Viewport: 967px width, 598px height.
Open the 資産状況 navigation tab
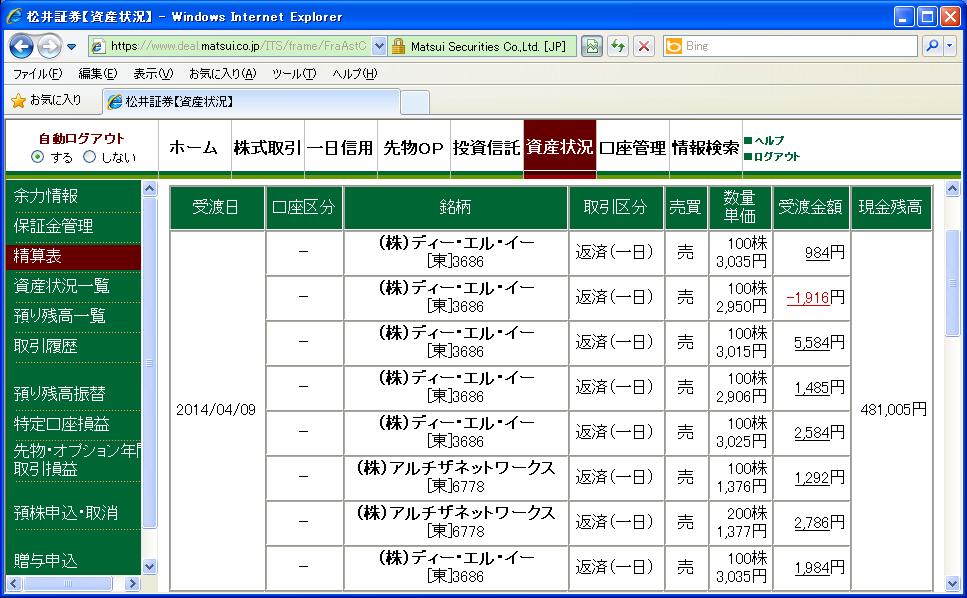coord(559,147)
